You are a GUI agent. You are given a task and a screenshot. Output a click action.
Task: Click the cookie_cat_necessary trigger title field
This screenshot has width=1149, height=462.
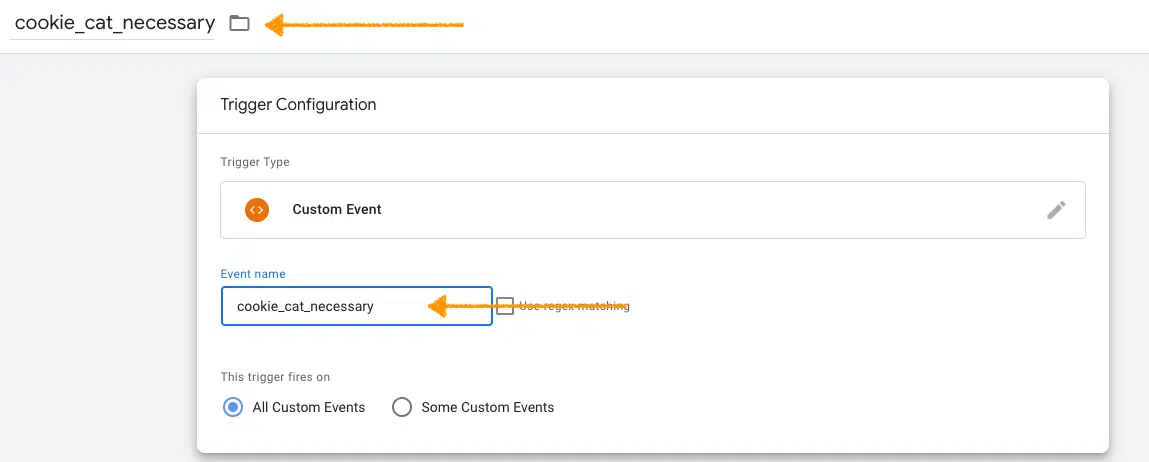[114, 23]
